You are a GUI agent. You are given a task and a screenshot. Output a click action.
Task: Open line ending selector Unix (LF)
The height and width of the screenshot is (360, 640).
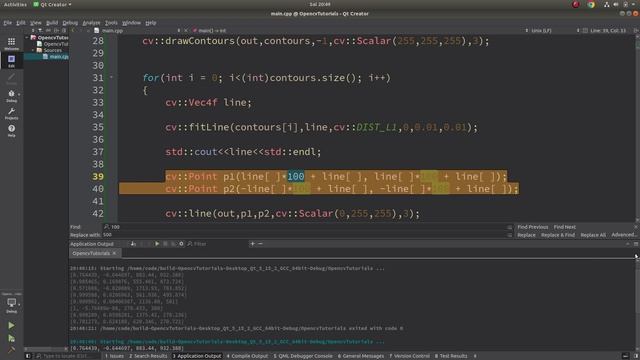[541, 31]
